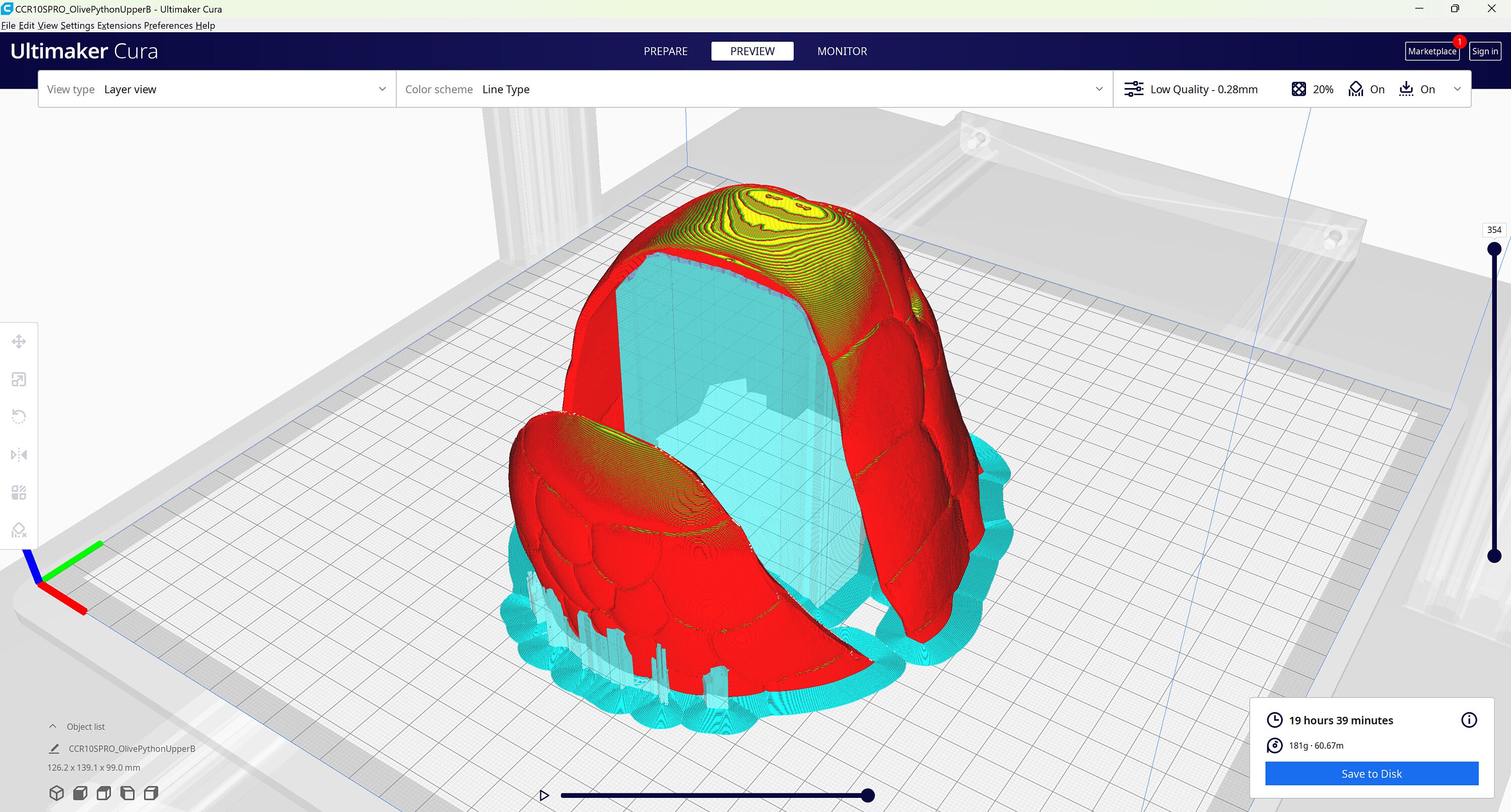Screen dimensions: 1511x812
Task: Switch camera to front view icon
Action: point(81,793)
